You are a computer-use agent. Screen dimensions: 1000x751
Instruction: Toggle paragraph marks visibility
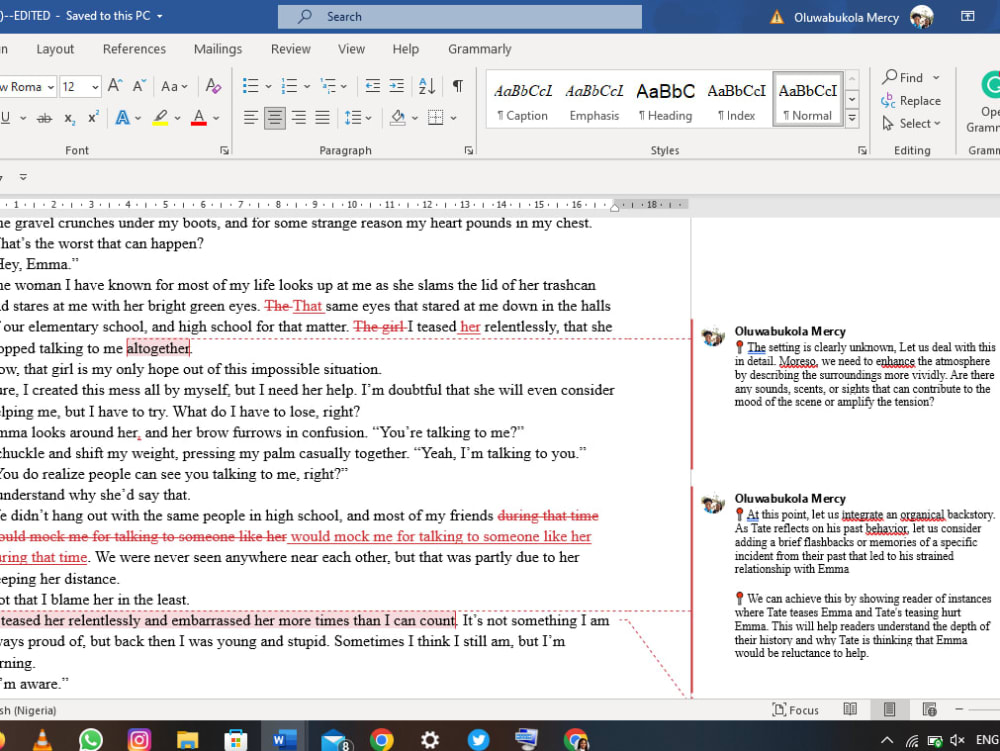[x=455, y=86]
